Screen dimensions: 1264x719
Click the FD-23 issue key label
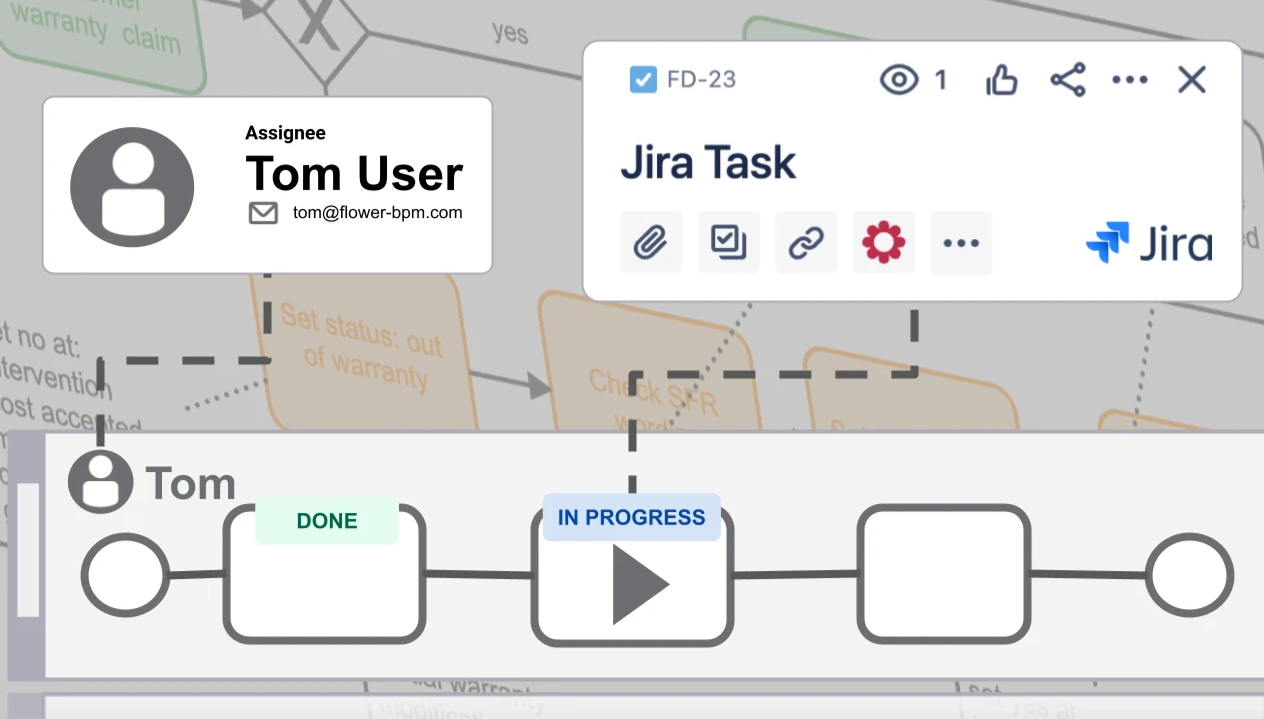(x=700, y=80)
